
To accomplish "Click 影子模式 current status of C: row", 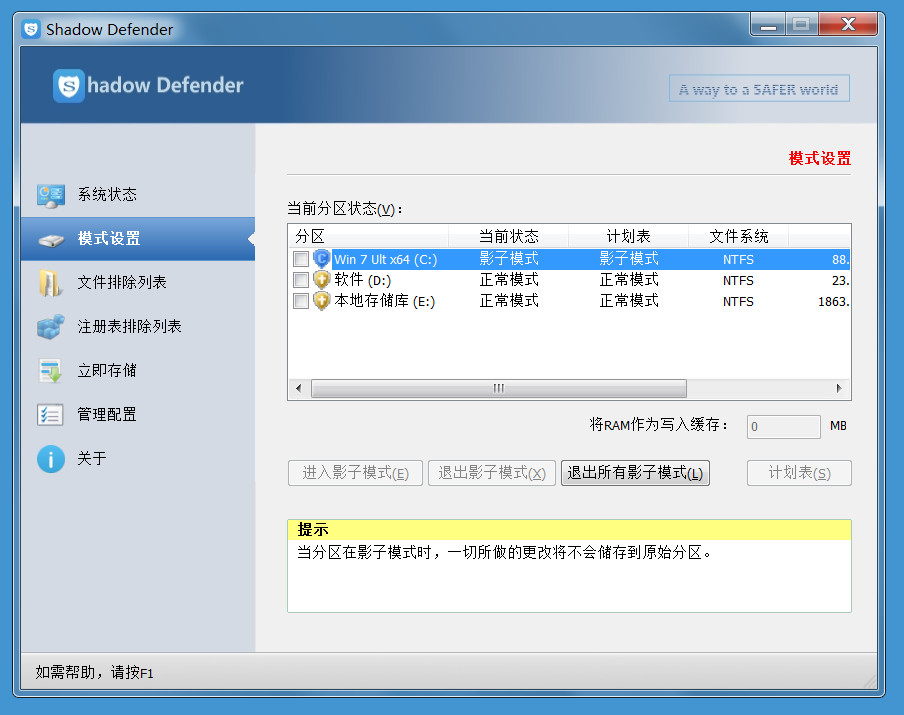I will pos(509,259).
